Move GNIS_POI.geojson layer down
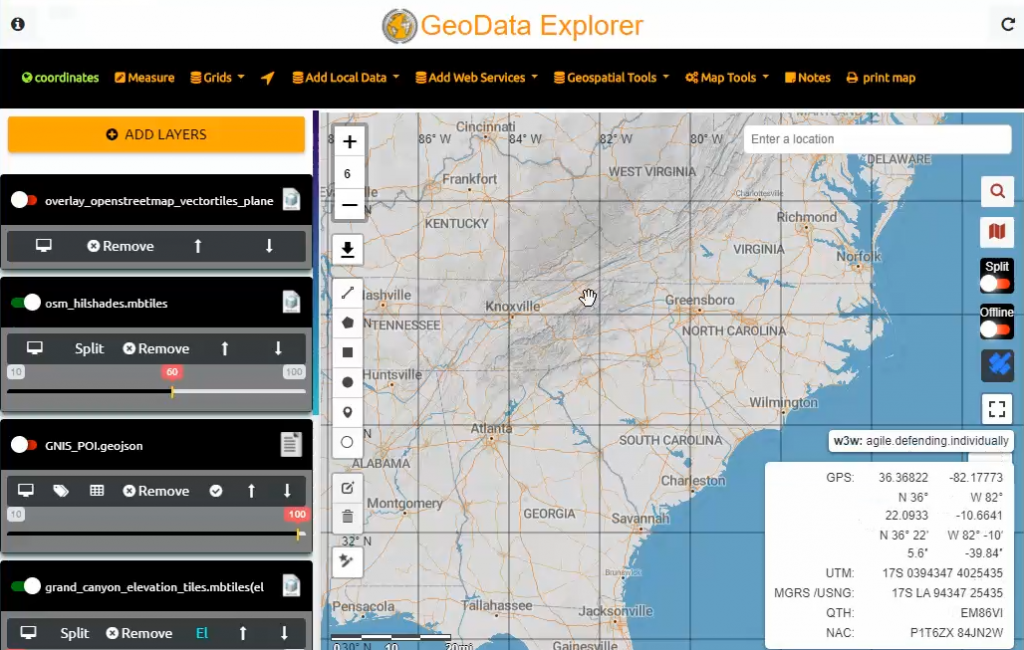The height and width of the screenshot is (650, 1024). click(287, 491)
